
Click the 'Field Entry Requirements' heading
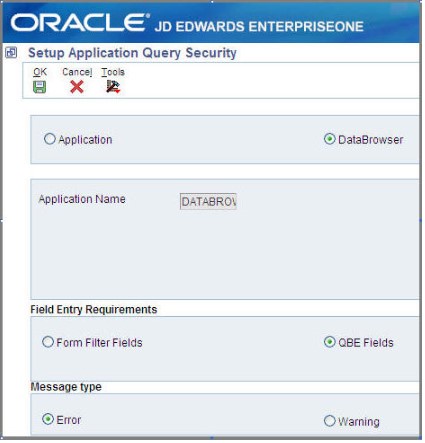click(x=94, y=310)
